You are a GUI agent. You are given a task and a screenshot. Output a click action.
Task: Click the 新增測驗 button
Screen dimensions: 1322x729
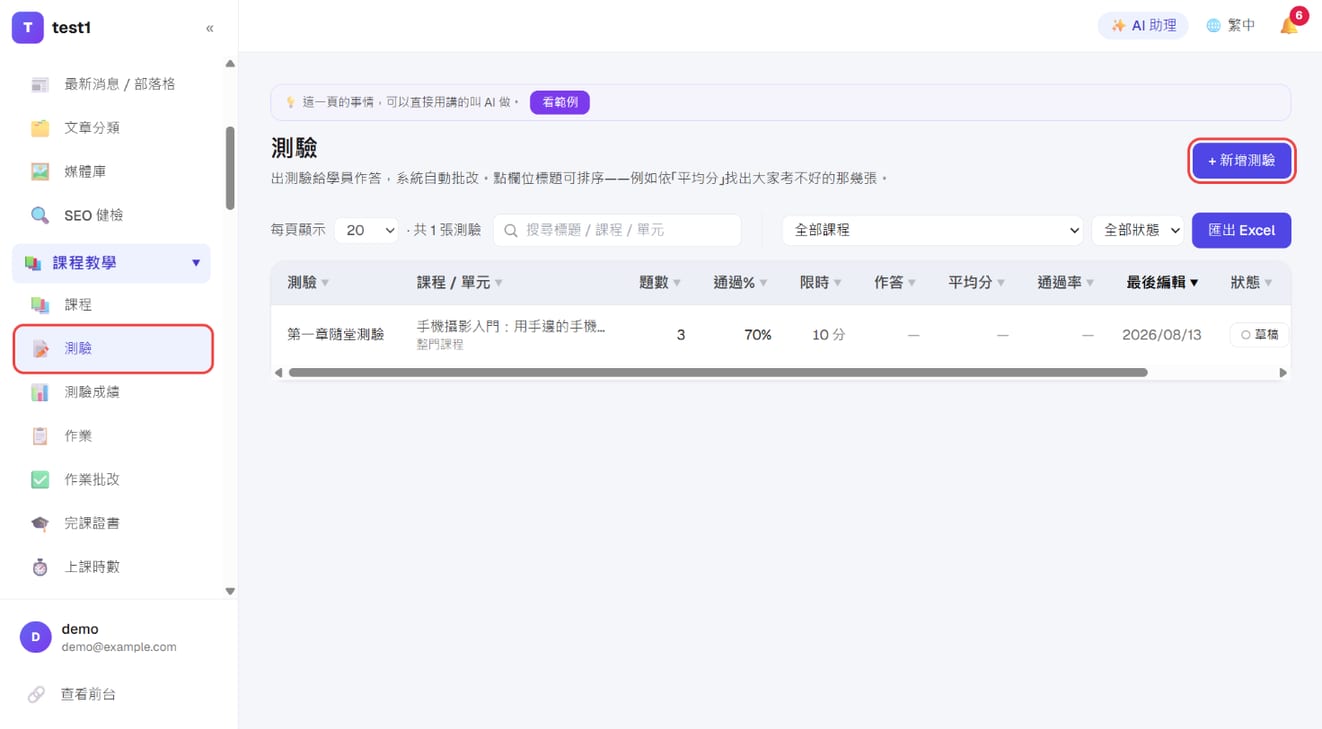(x=1241, y=160)
